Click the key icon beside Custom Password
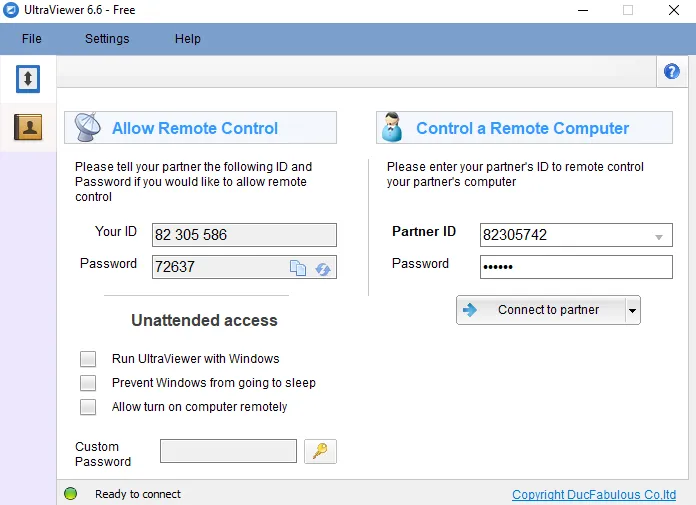696x505 pixels. (x=320, y=451)
